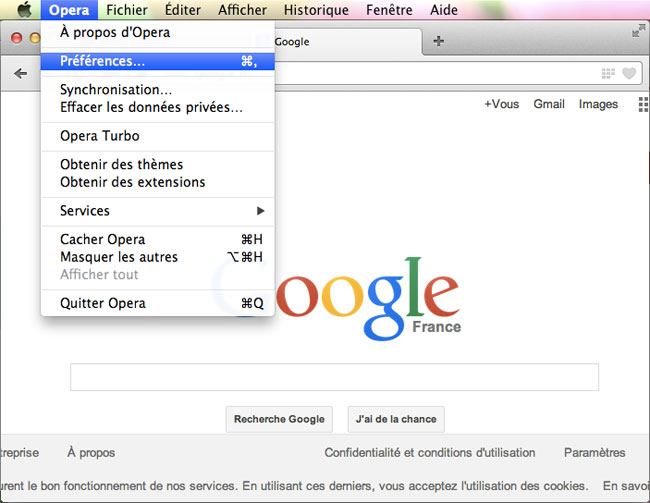The height and width of the screenshot is (503, 650).
Task: Click the Google search input field
Action: (x=335, y=377)
